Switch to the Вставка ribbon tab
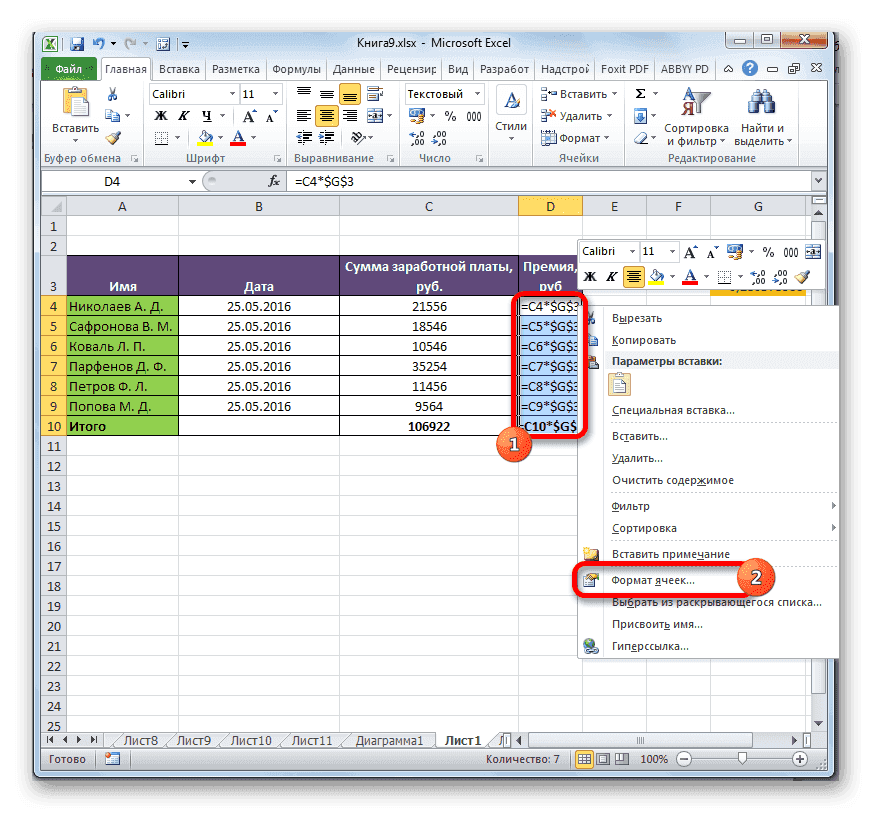The width and height of the screenshot is (871, 813). pos(181,68)
